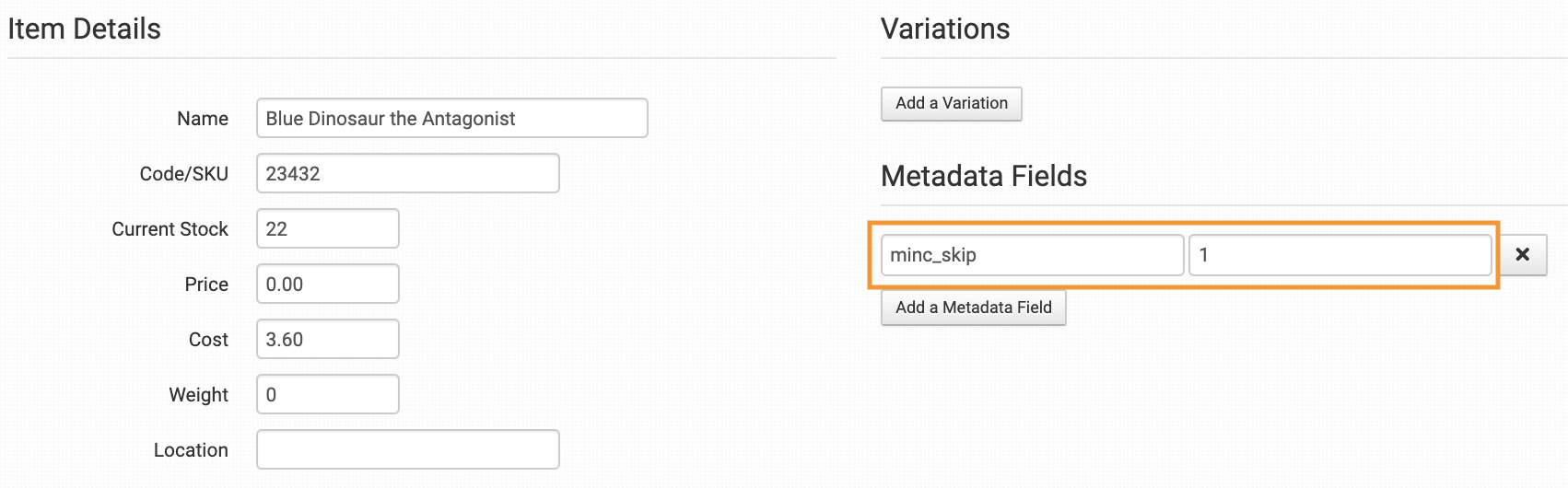Click the Price label
The width and height of the screenshot is (1568, 488).
coord(206,285)
